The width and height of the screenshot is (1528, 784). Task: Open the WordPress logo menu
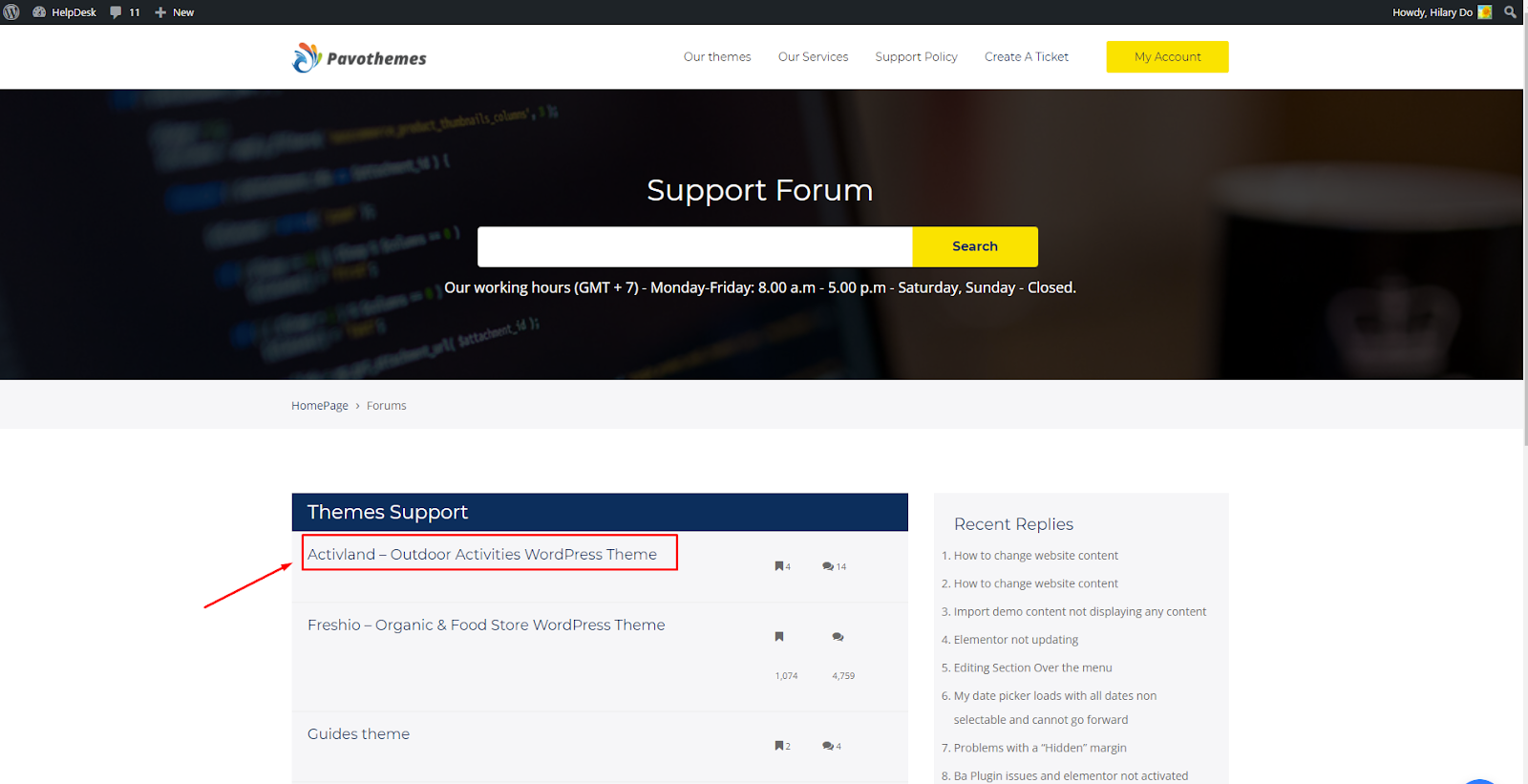coord(11,12)
